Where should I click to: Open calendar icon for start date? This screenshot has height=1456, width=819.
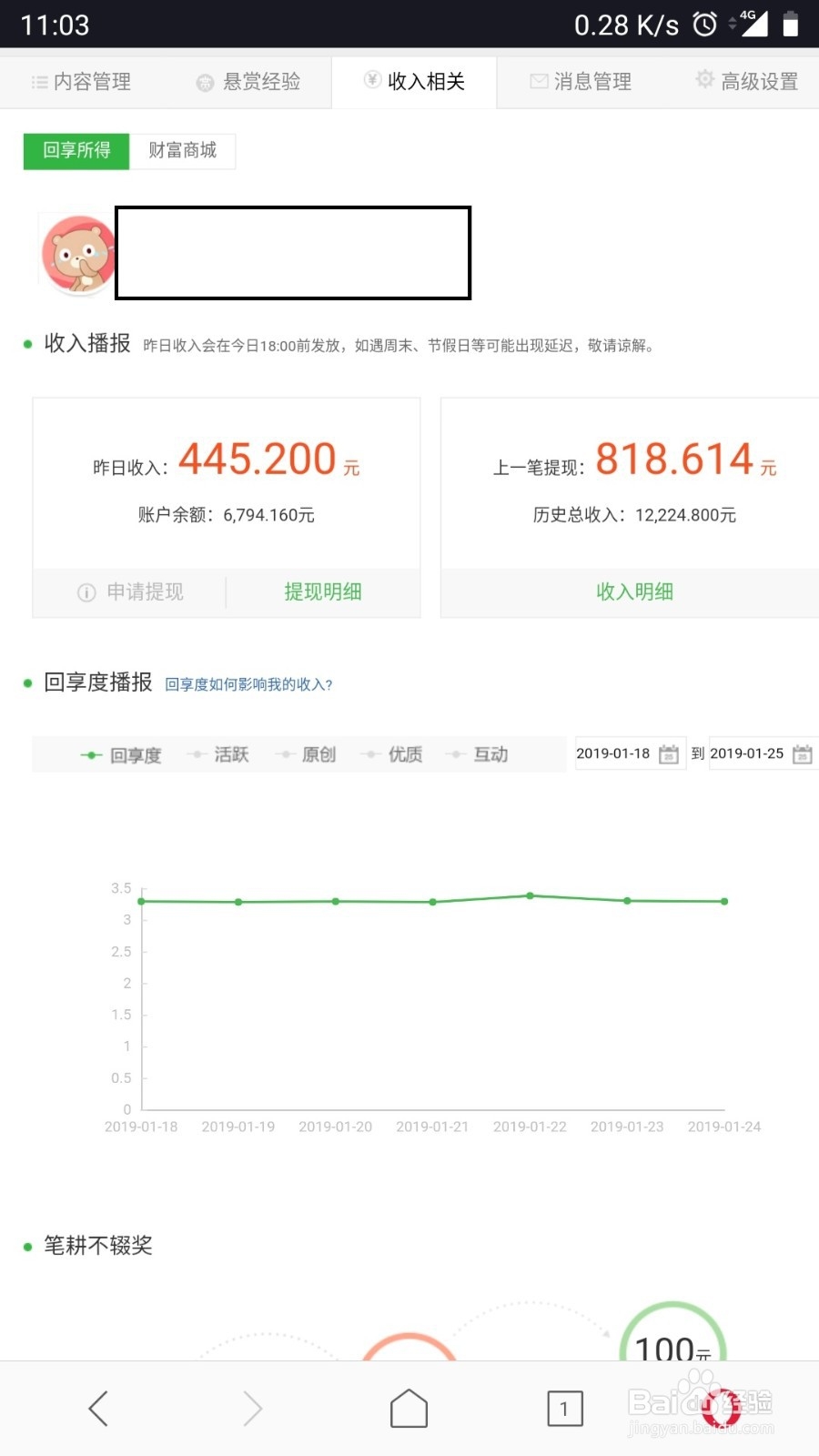point(669,754)
